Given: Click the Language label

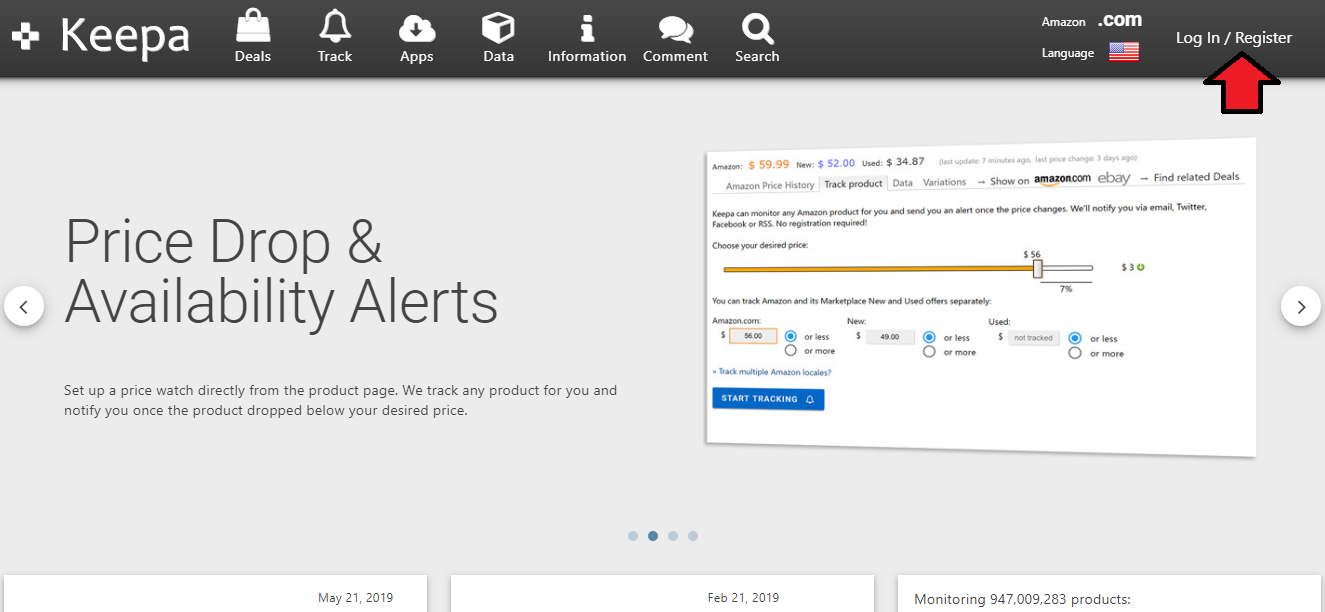Looking at the screenshot, I should [1067, 53].
